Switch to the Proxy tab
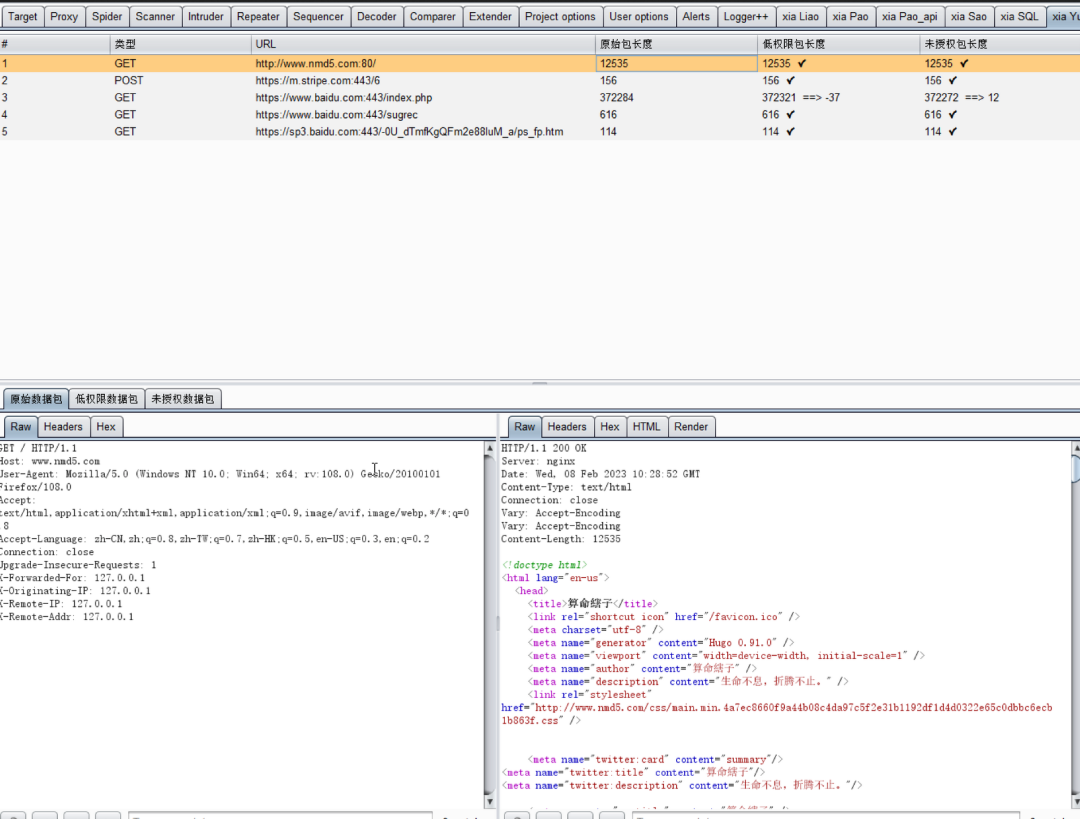 tap(64, 17)
